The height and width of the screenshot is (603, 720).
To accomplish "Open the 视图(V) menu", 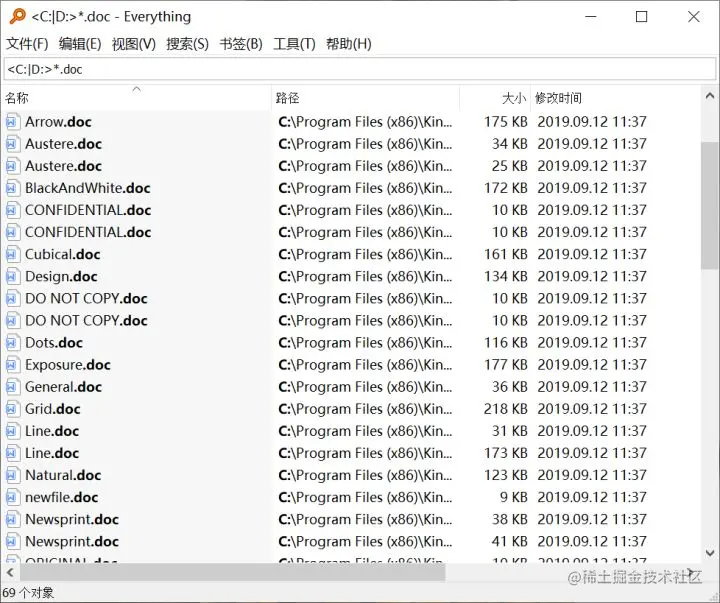I will point(134,44).
